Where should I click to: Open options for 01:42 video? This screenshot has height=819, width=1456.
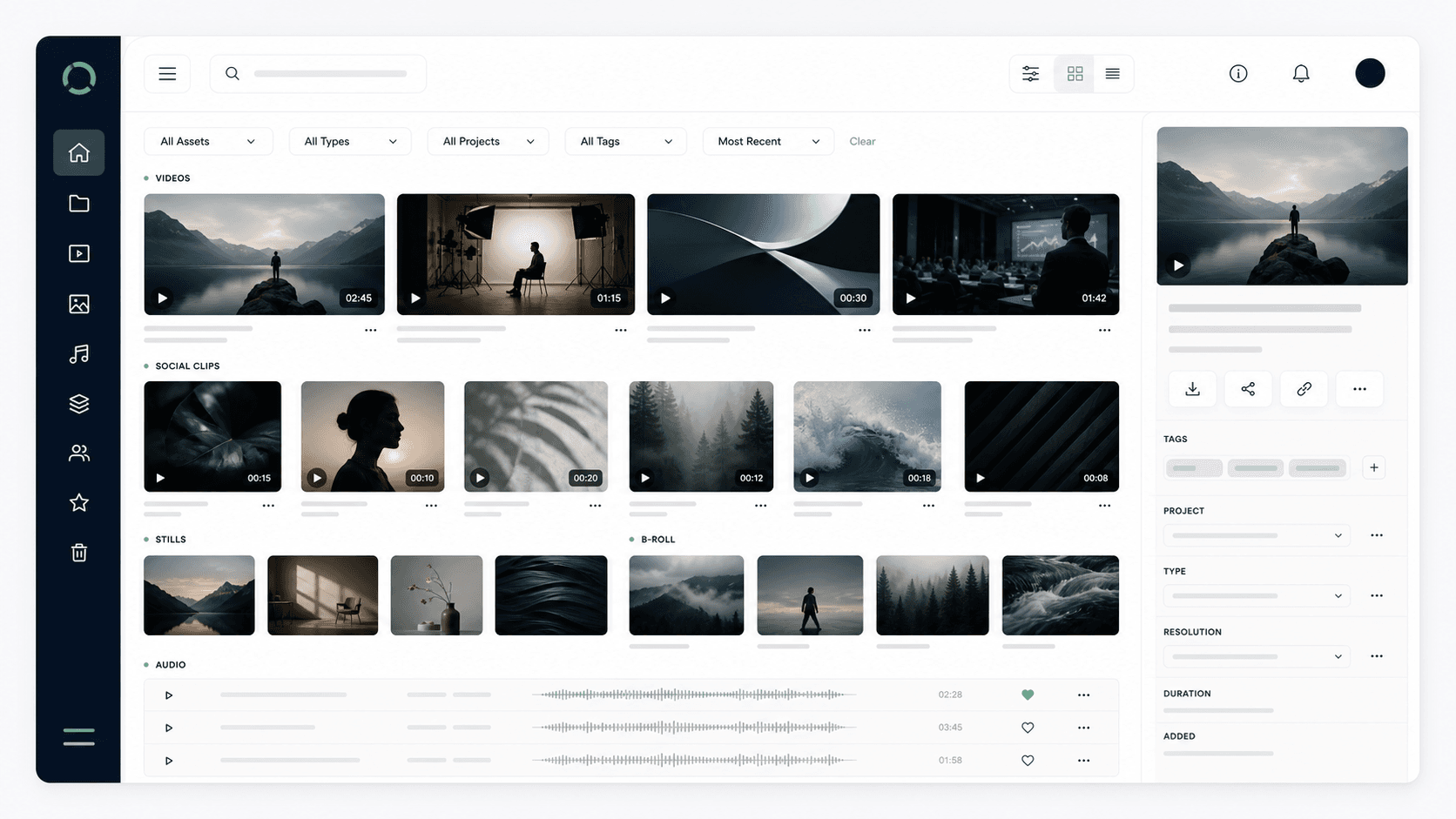tap(1104, 331)
